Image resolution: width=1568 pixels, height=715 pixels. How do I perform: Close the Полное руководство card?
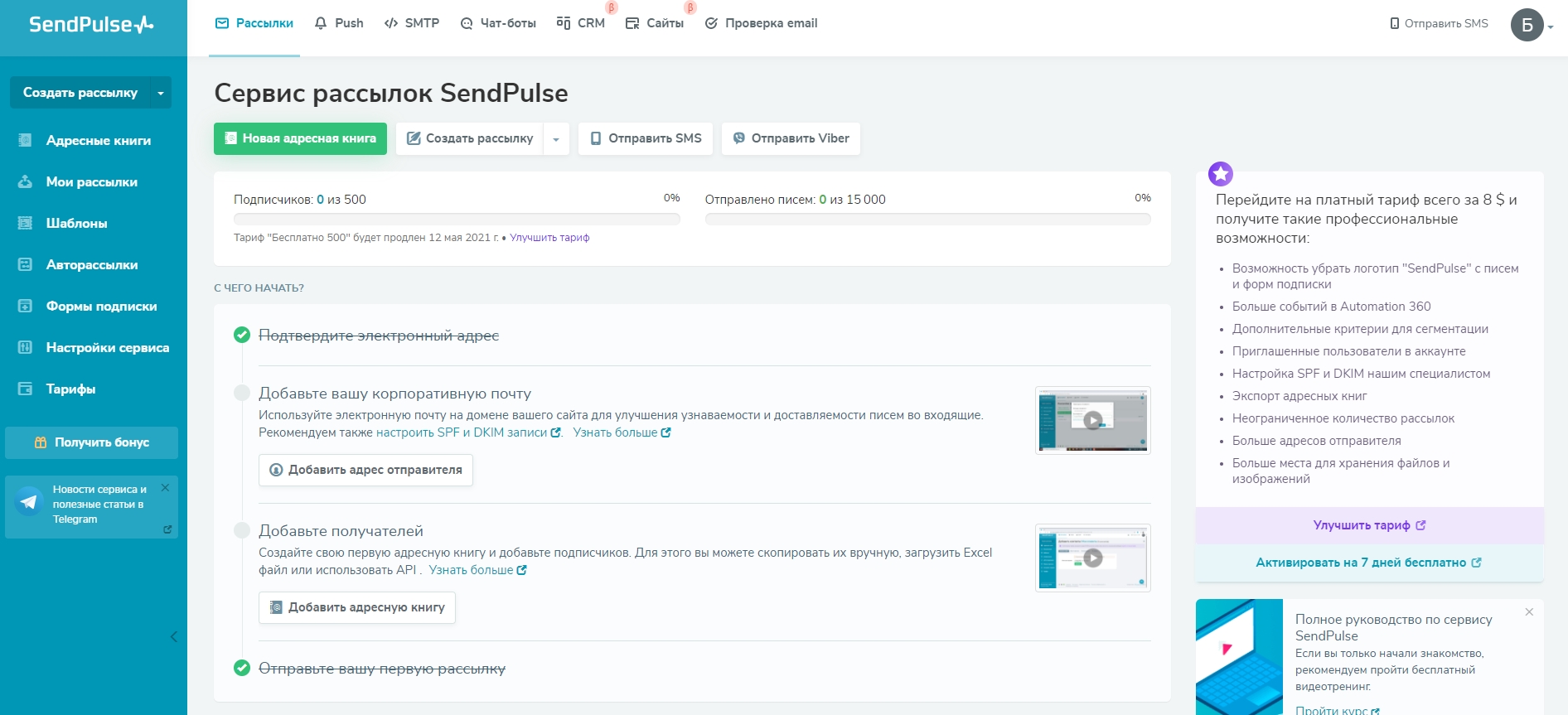1529,612
